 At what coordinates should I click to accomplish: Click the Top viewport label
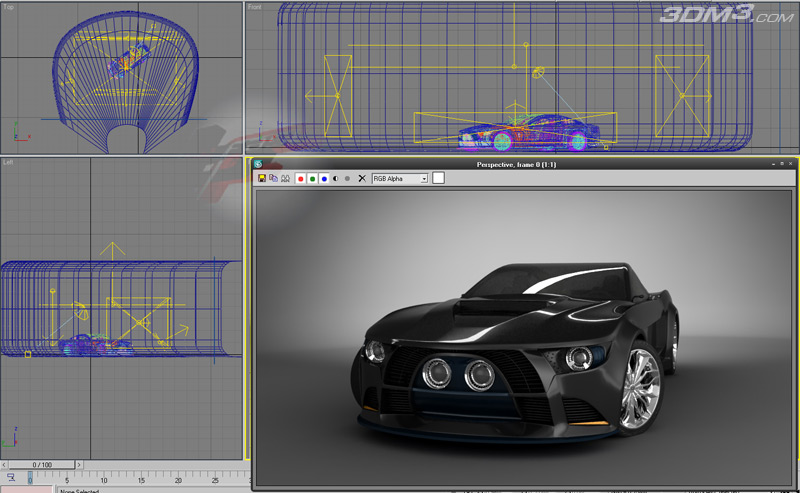[9, 7]
